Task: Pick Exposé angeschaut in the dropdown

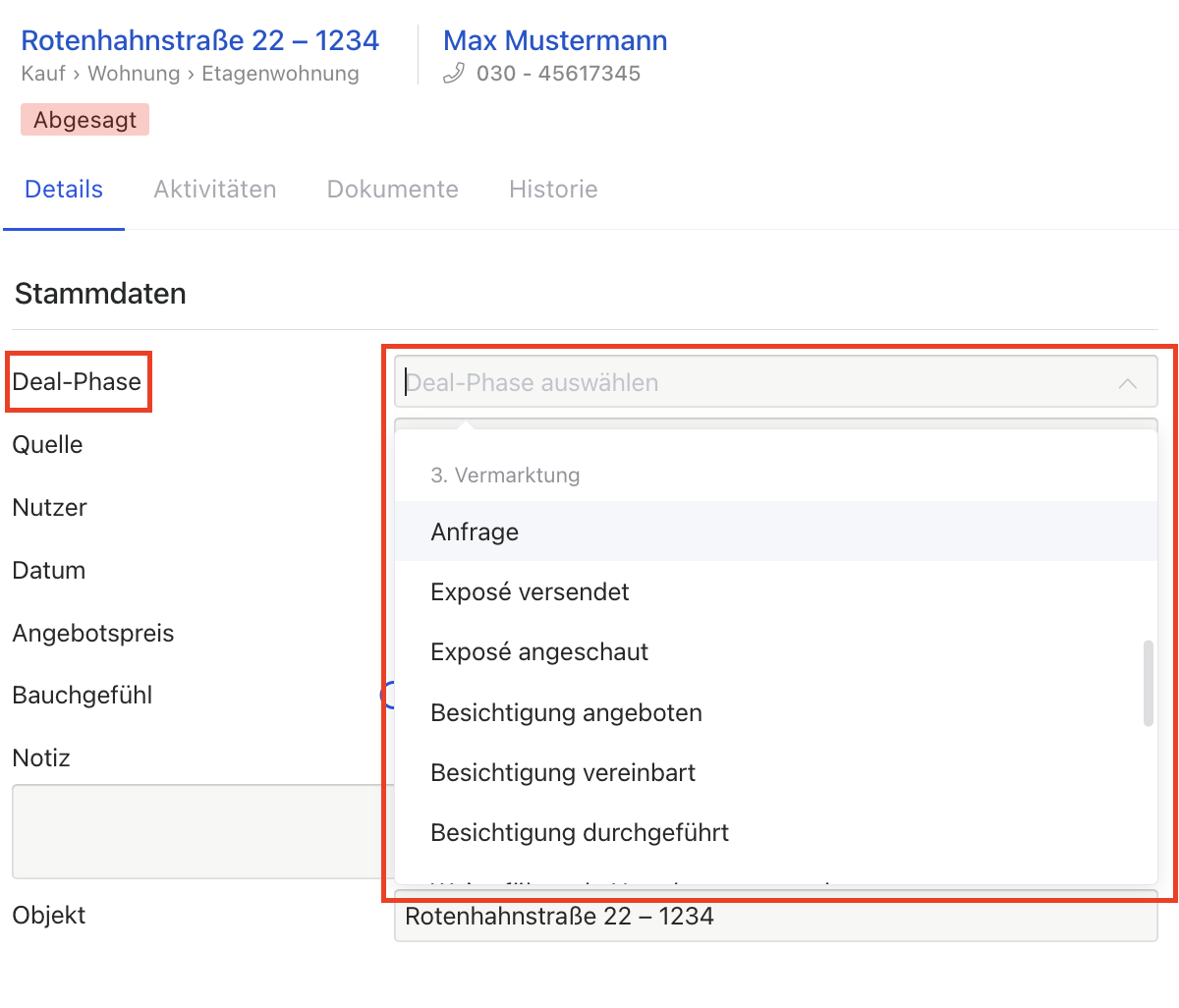Action: pyautogui.click(x=539, y=652)
